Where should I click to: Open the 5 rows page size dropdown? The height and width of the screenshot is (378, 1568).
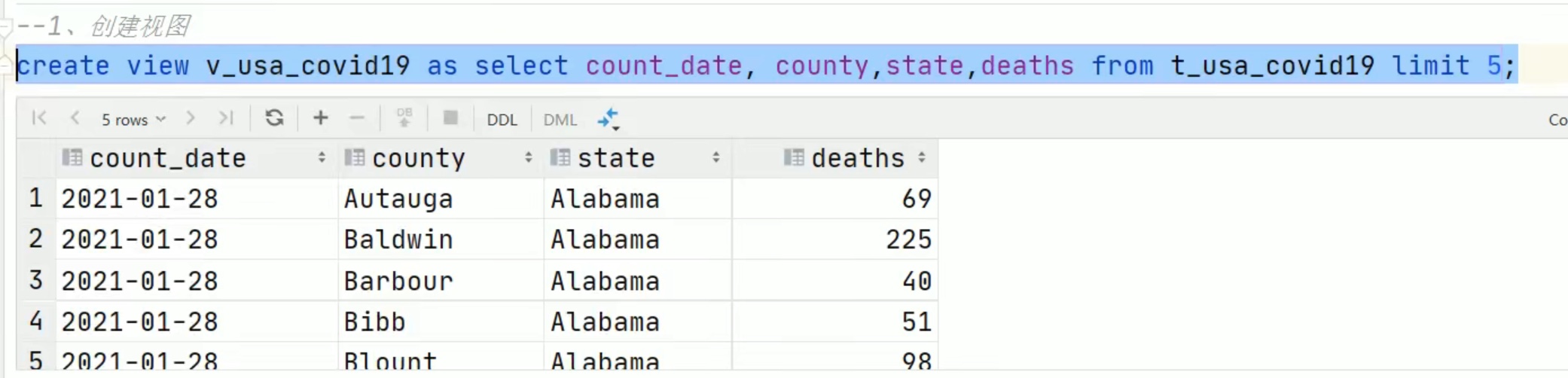point(133,120)
